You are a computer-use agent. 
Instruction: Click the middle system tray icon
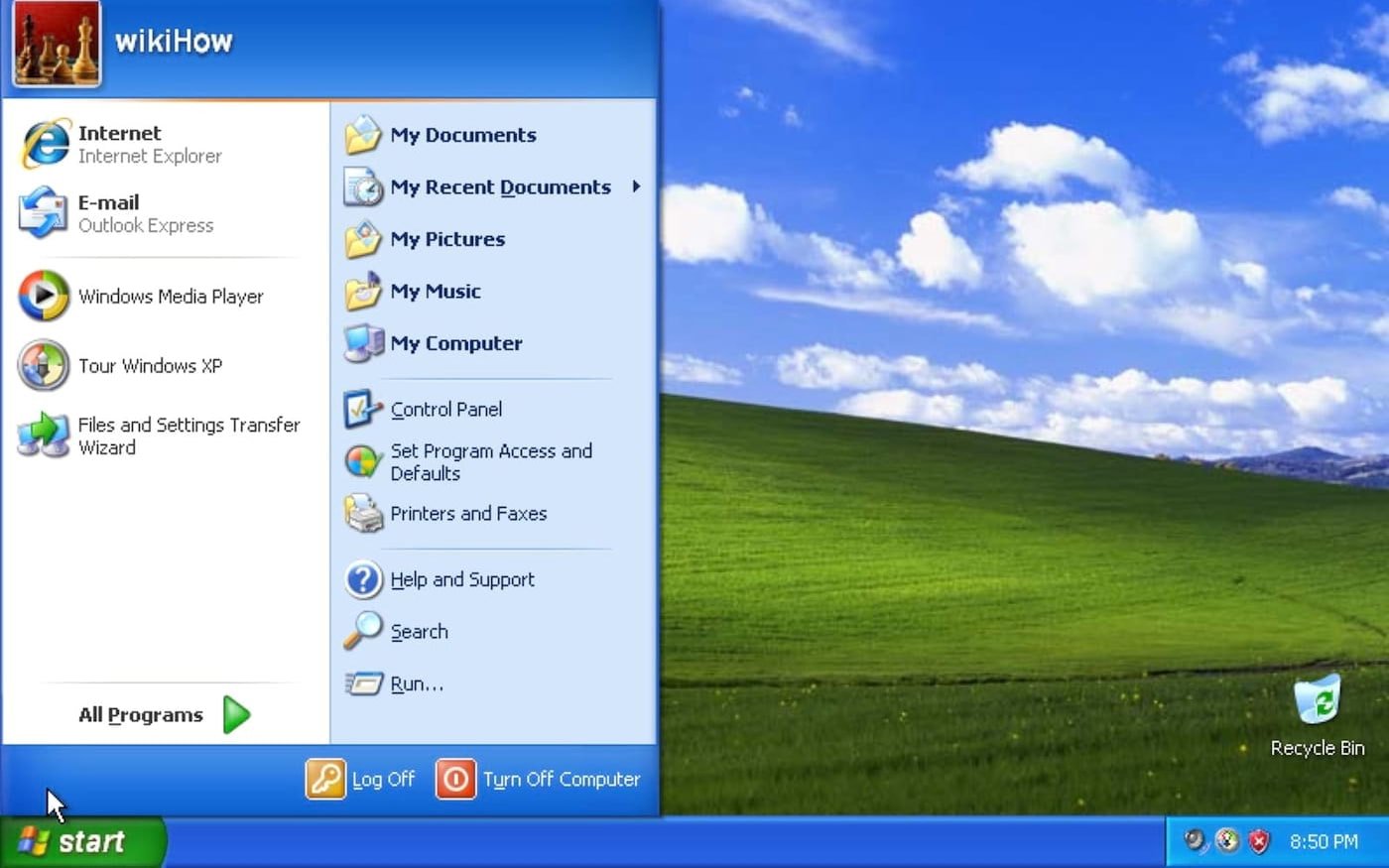1227,841
